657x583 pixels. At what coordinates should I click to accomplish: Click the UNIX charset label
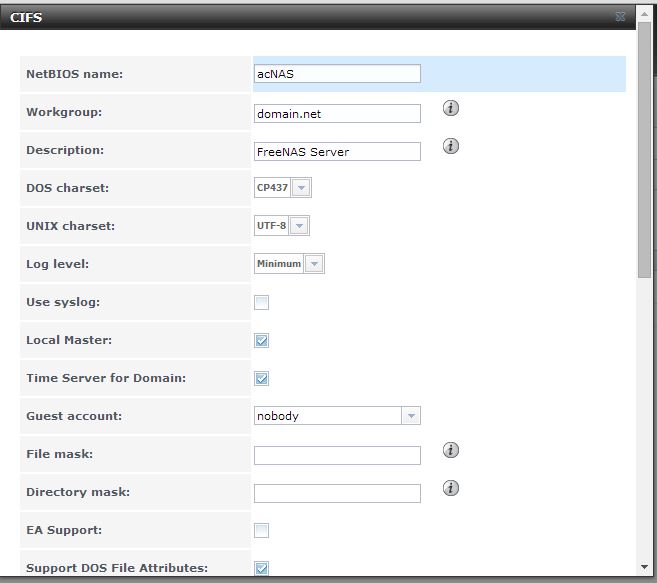pos(70,226)
